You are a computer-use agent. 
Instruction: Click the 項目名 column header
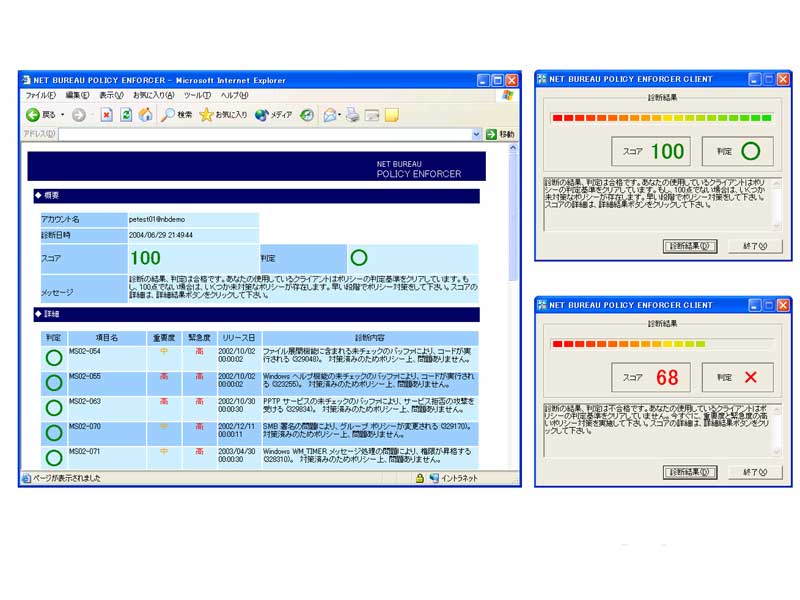[107, 338]
